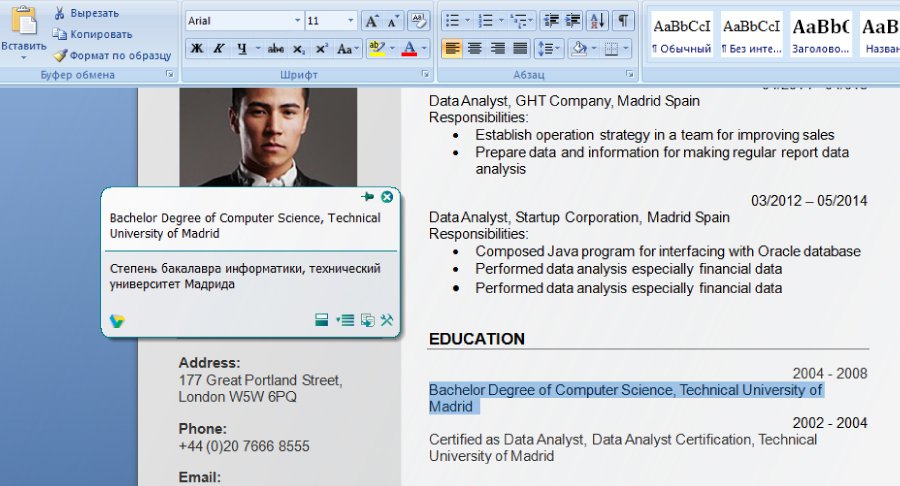Image resolution: width=900 pixels, height=486 pixels.
Task: Copy the translation using the popup copy icon
Action: tap(367, 320)
